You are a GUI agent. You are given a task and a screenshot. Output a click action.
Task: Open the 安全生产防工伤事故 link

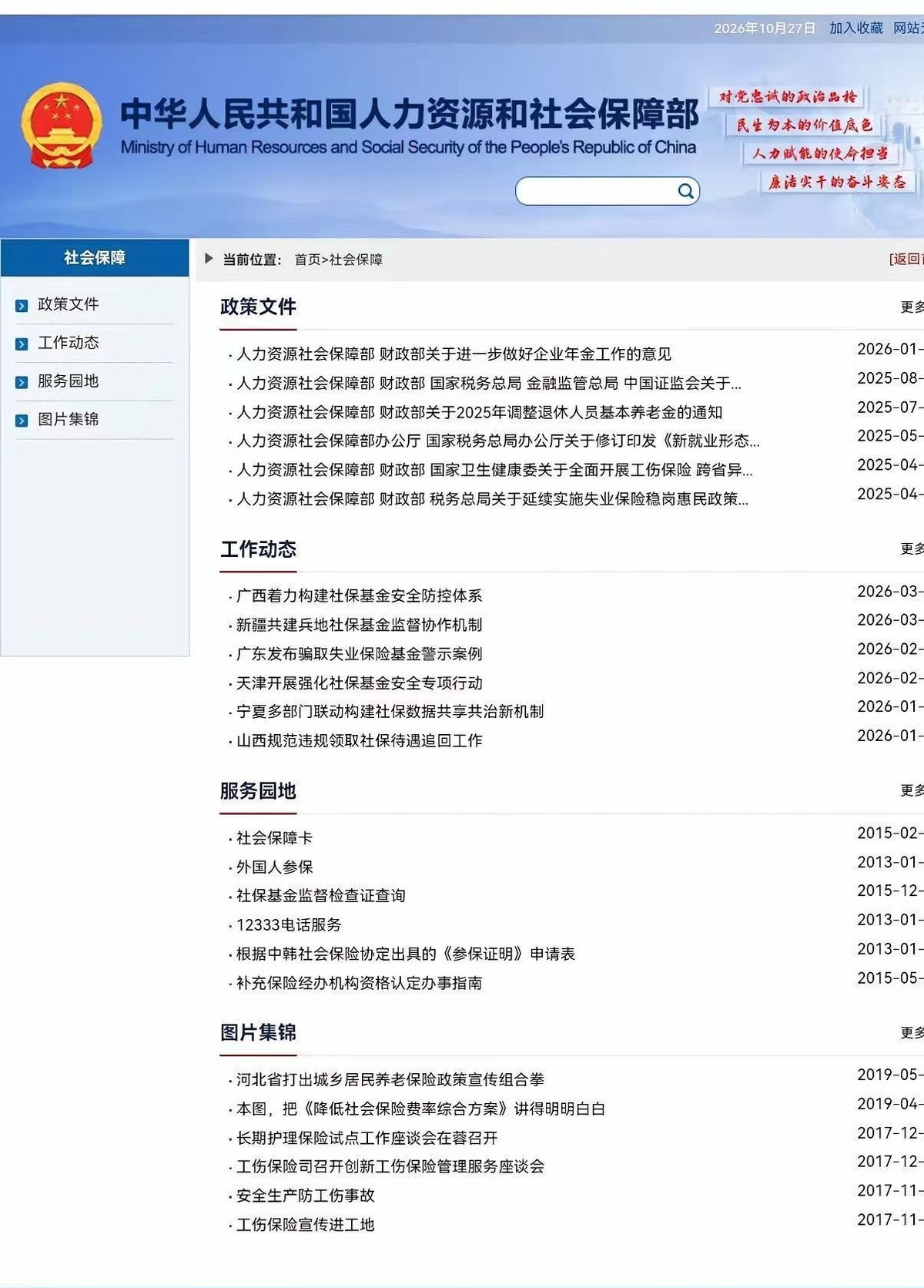(305, 1196)
